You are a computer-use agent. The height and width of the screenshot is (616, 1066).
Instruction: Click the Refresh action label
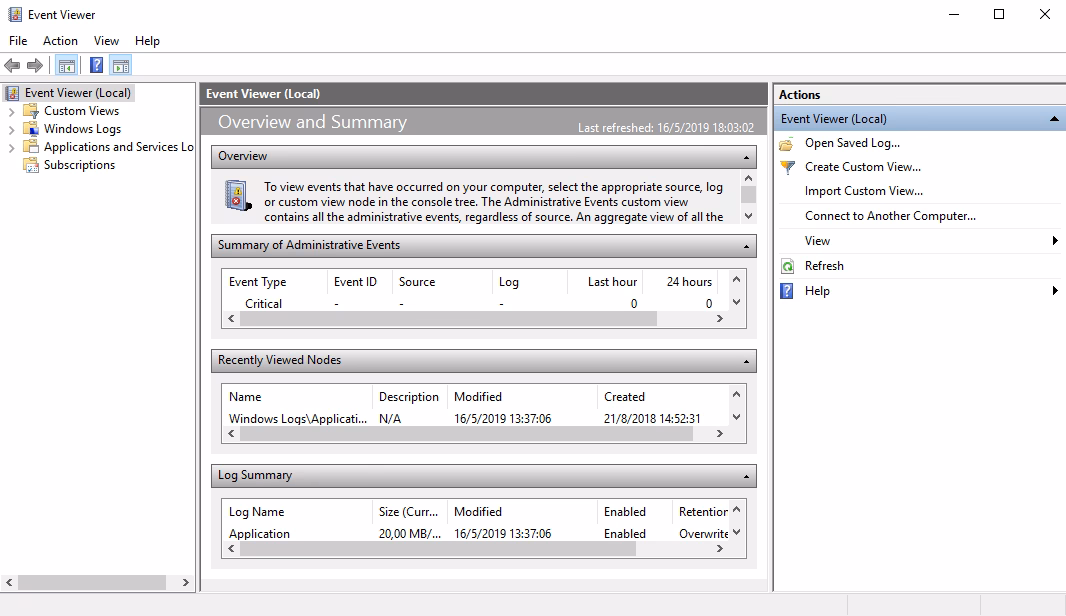point(824,266)
